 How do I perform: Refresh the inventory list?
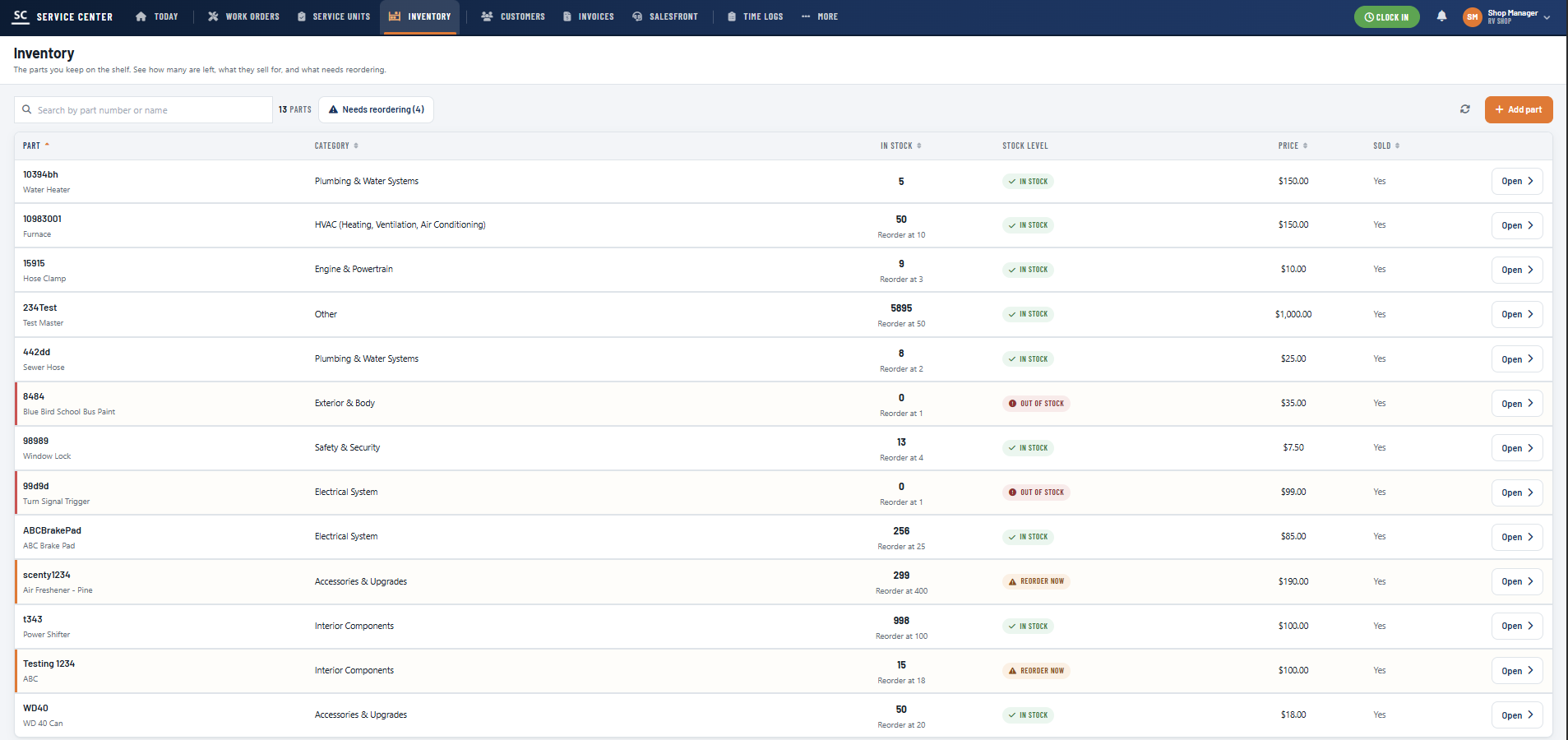[x=1464, y=109]
